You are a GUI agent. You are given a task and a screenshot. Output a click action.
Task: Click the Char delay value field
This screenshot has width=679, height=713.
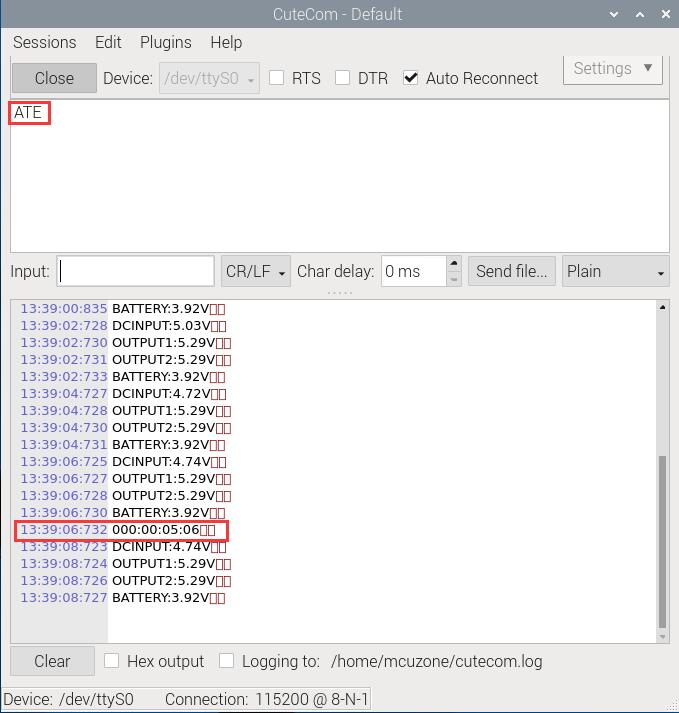(x=413, y=271)
